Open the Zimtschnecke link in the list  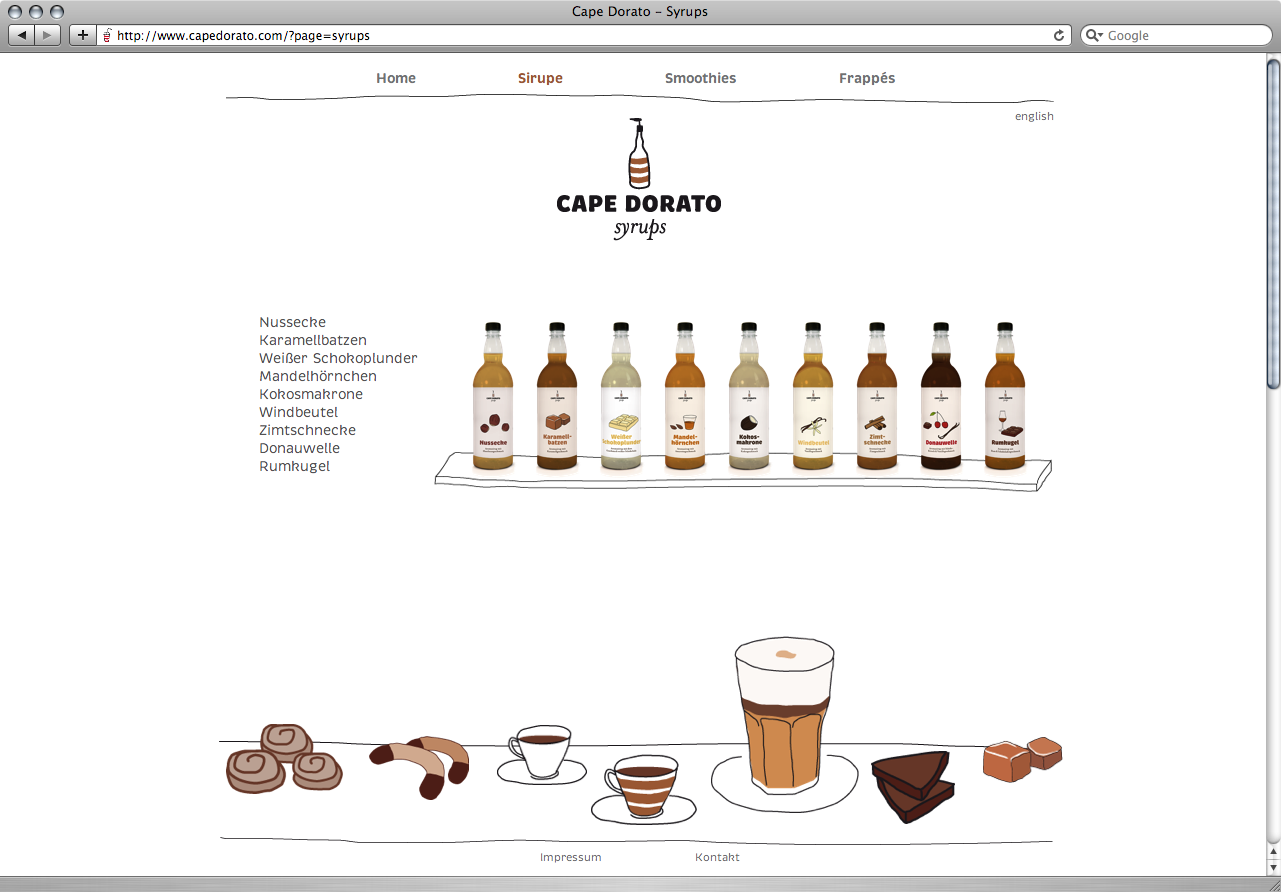(307, 430)
